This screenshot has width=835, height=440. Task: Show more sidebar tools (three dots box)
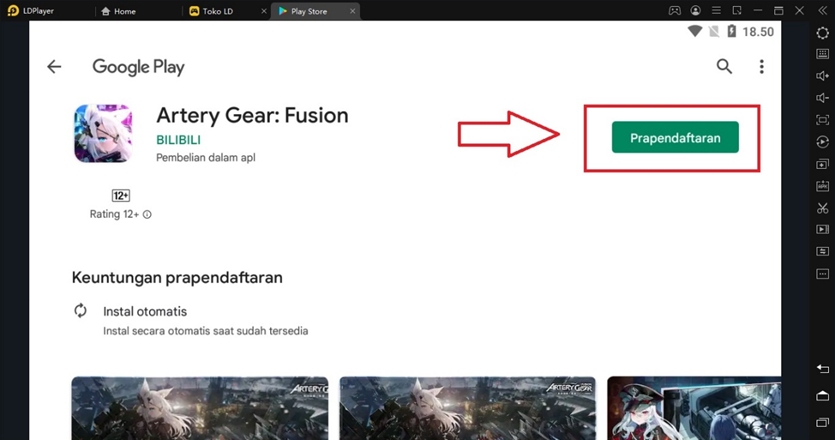822,274
